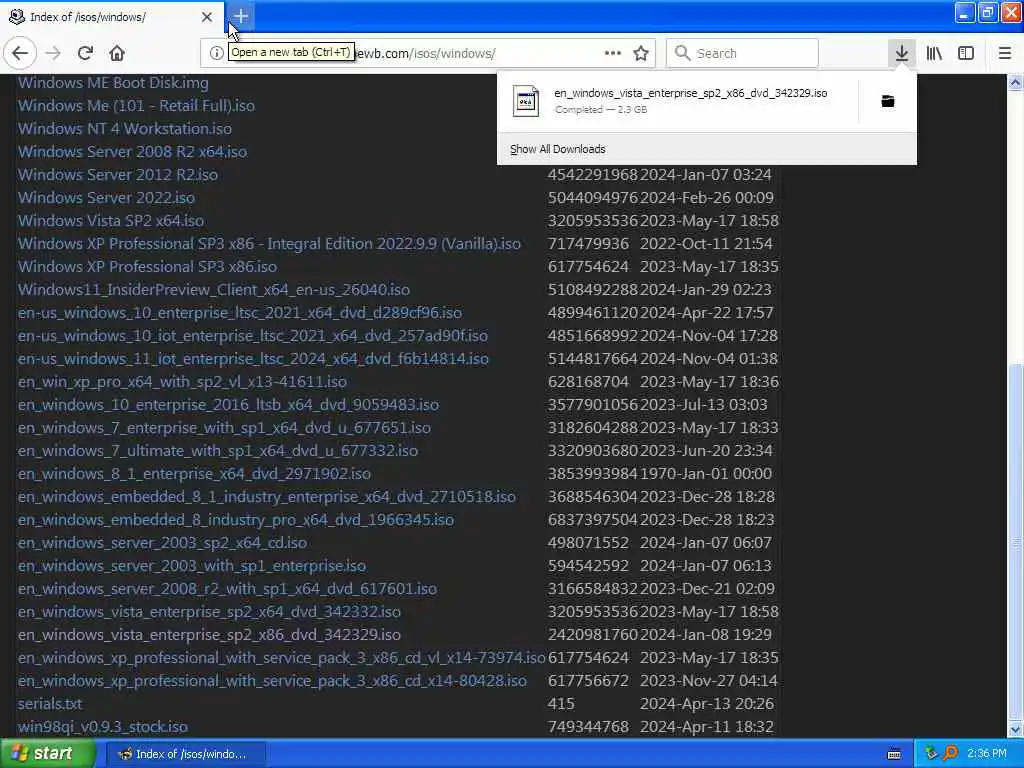
Task: Focus the Search input field
Action: [x=742, y=53]
